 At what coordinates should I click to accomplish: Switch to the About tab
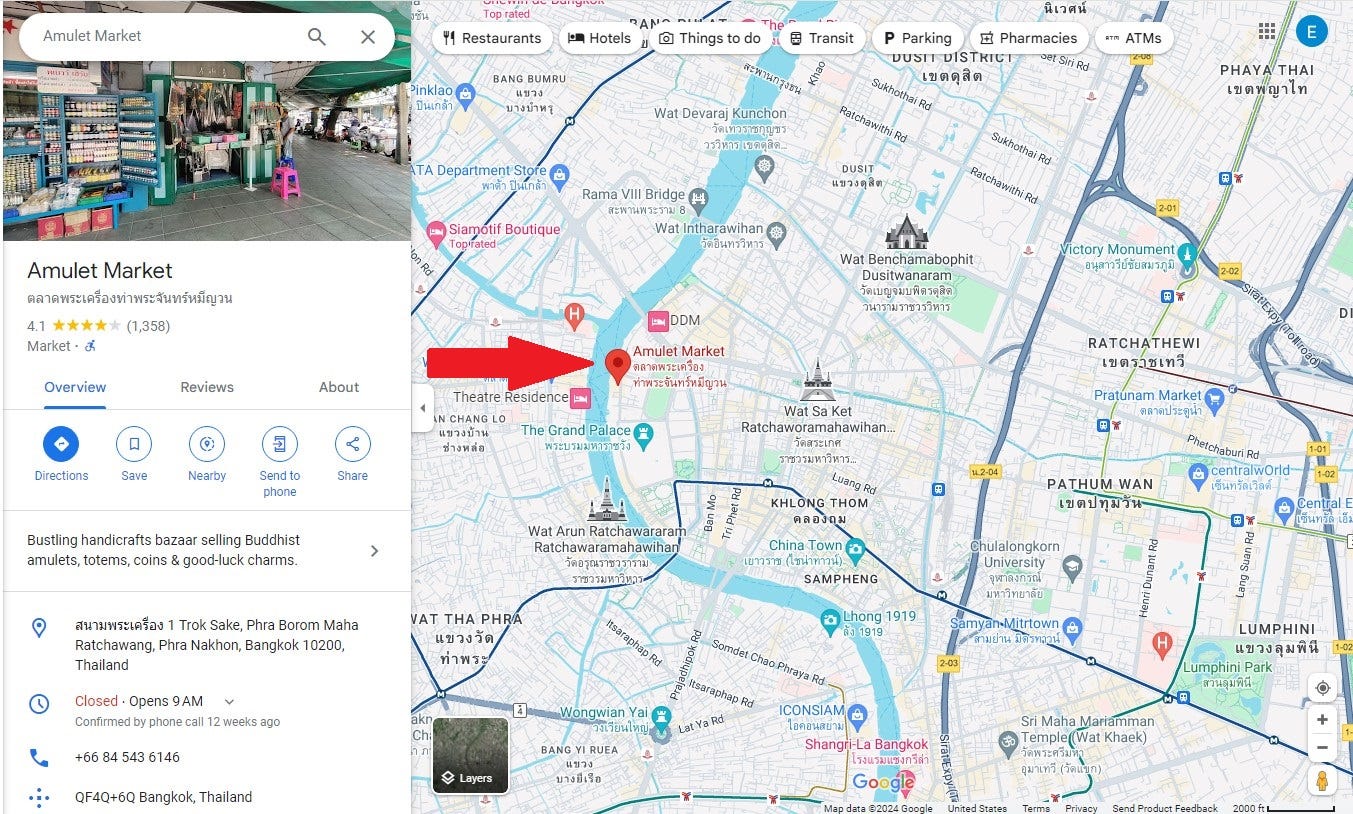tap(339, 387)
